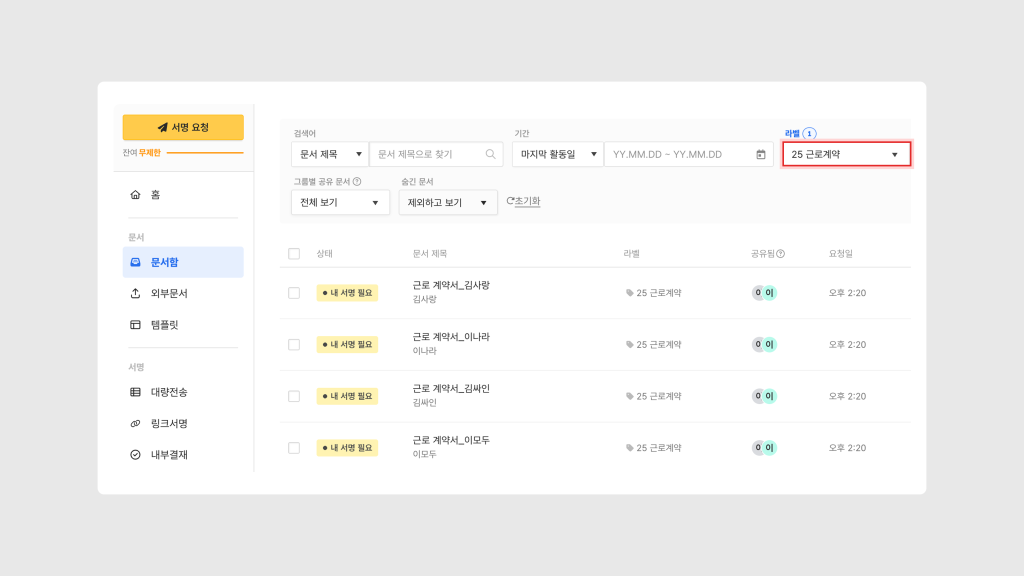The height and width of the screenshot is (576, 1024).
Task: Click the shared member avatar in 이모두 row
Action: coord(764,448)
